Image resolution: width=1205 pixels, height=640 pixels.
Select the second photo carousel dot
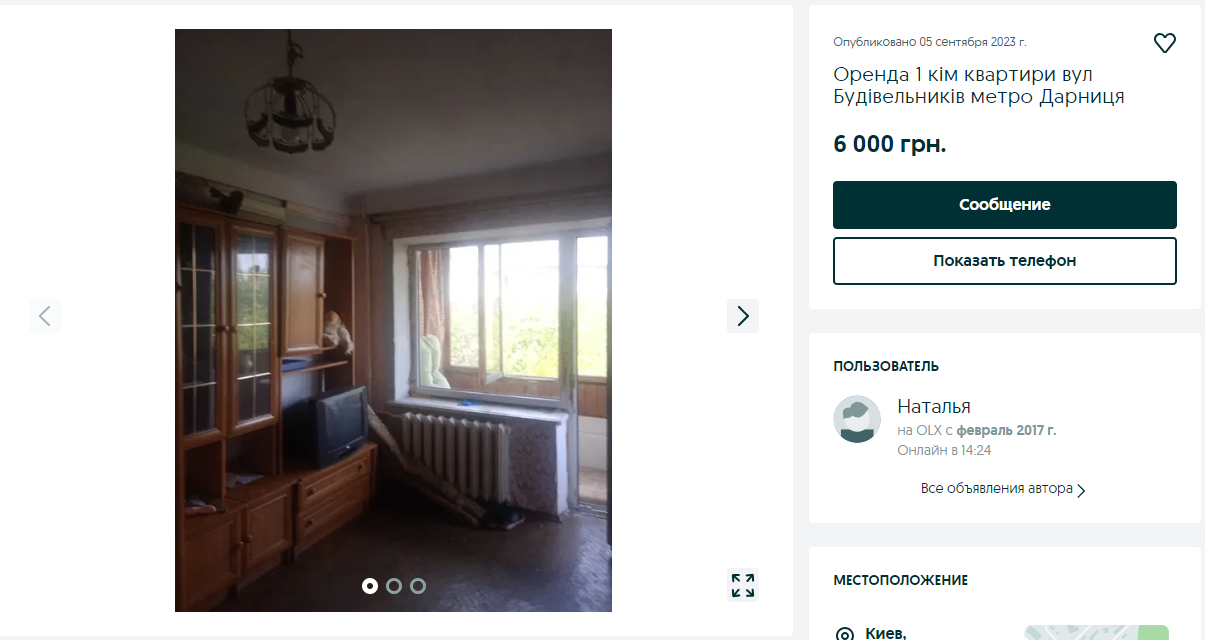pos(394,586)
